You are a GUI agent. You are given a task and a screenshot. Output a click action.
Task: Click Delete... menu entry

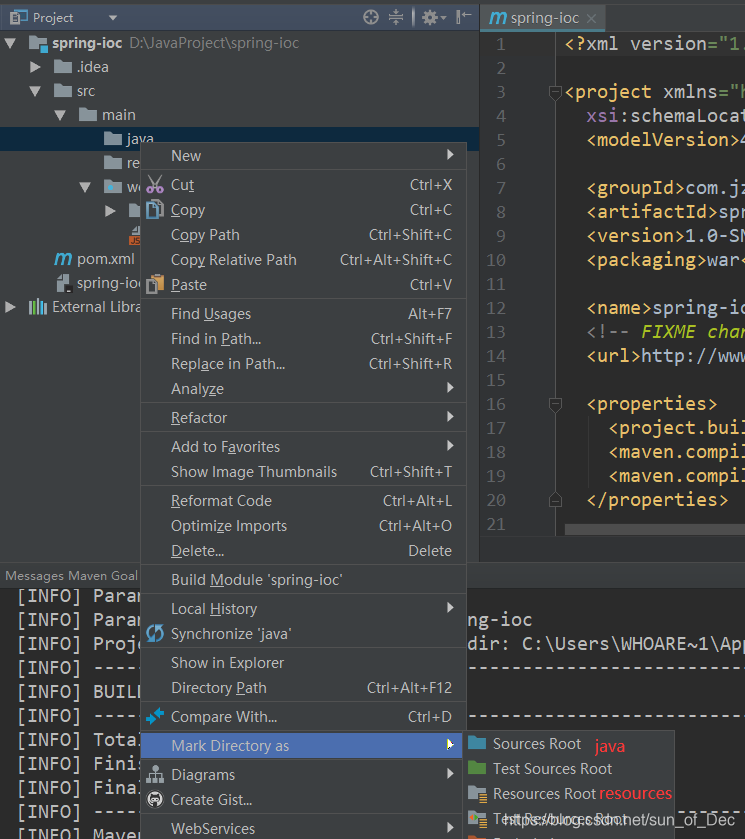click(x=303, y=551)
